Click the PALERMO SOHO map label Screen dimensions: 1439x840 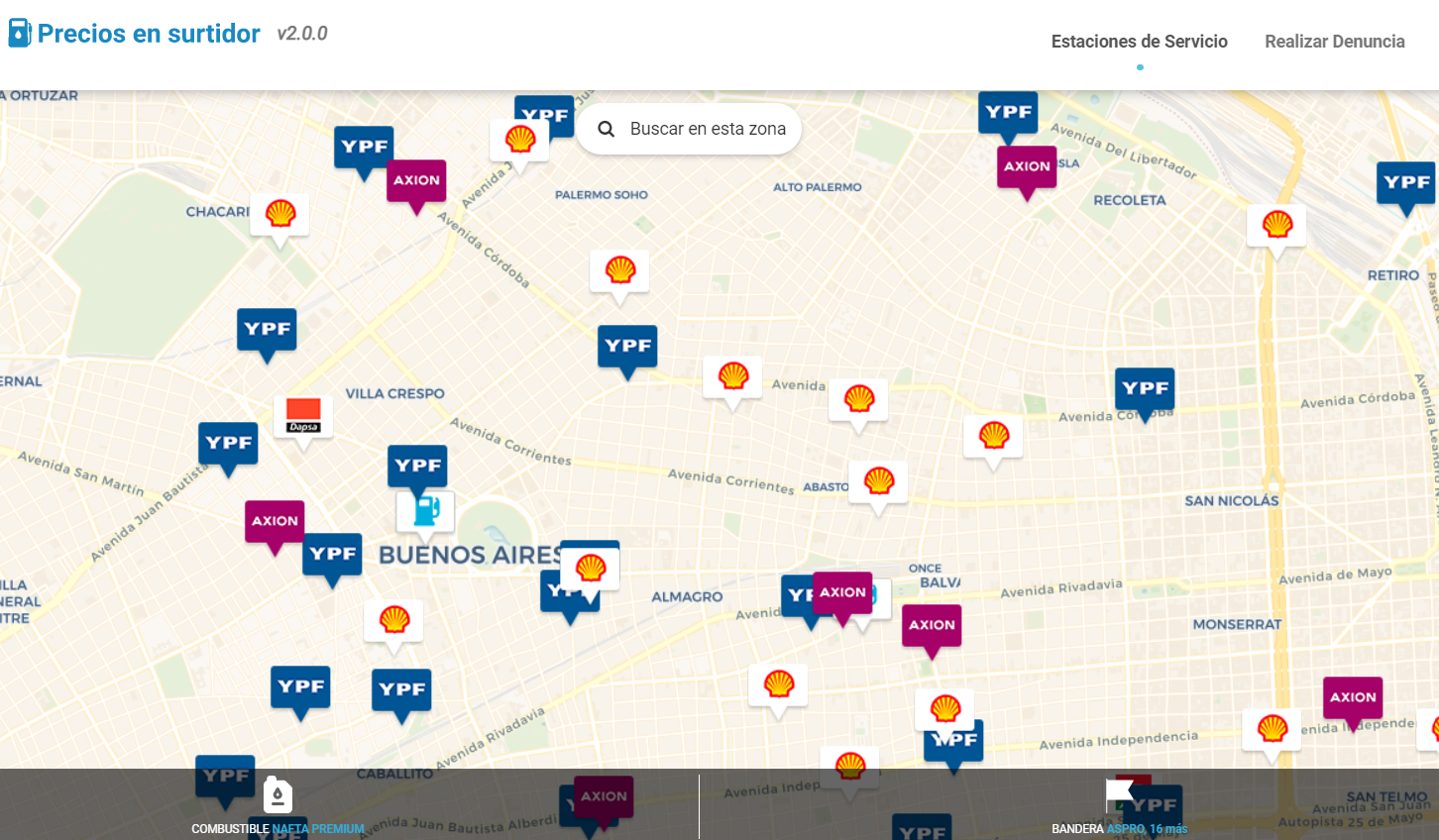(x=602, y=195)
